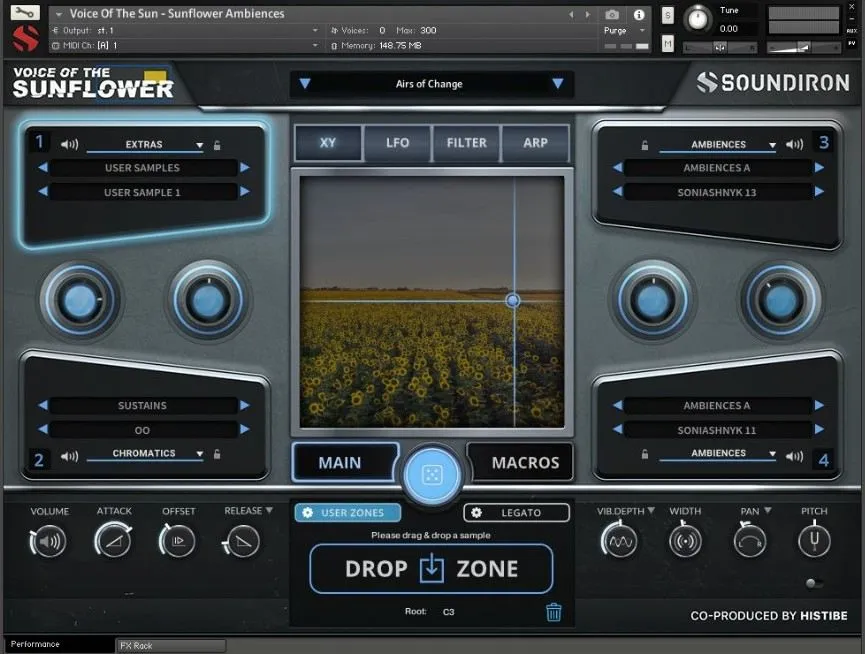Click the camera snapshot icon
The height and width of the screenshot is (654, 865).
pos(612,14)
